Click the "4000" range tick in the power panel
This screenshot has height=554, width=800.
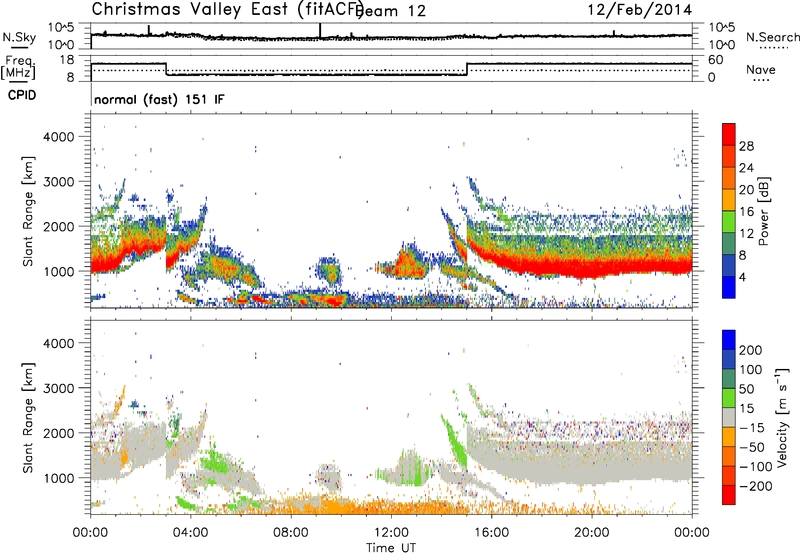[58, 137]
